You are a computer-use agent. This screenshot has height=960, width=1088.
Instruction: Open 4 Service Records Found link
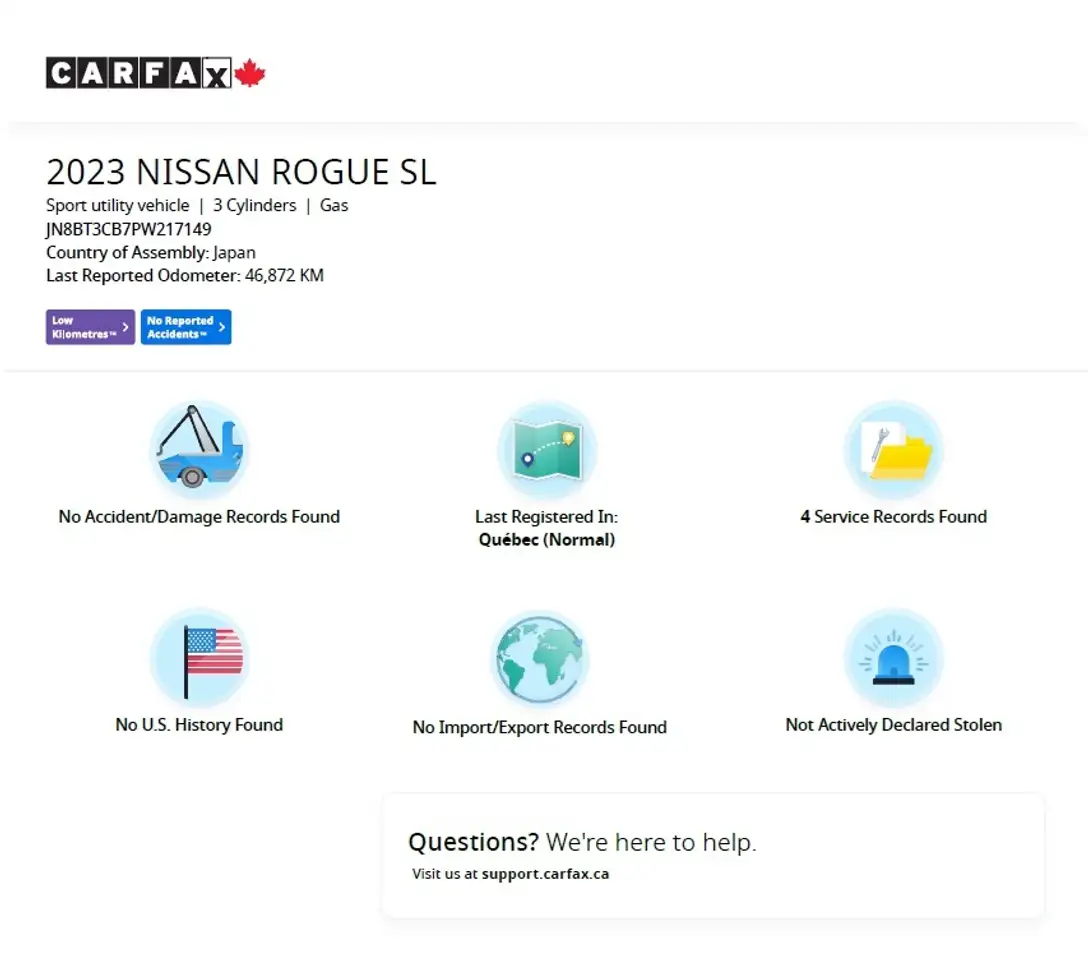pyautogui.click(x=894, y=517)
